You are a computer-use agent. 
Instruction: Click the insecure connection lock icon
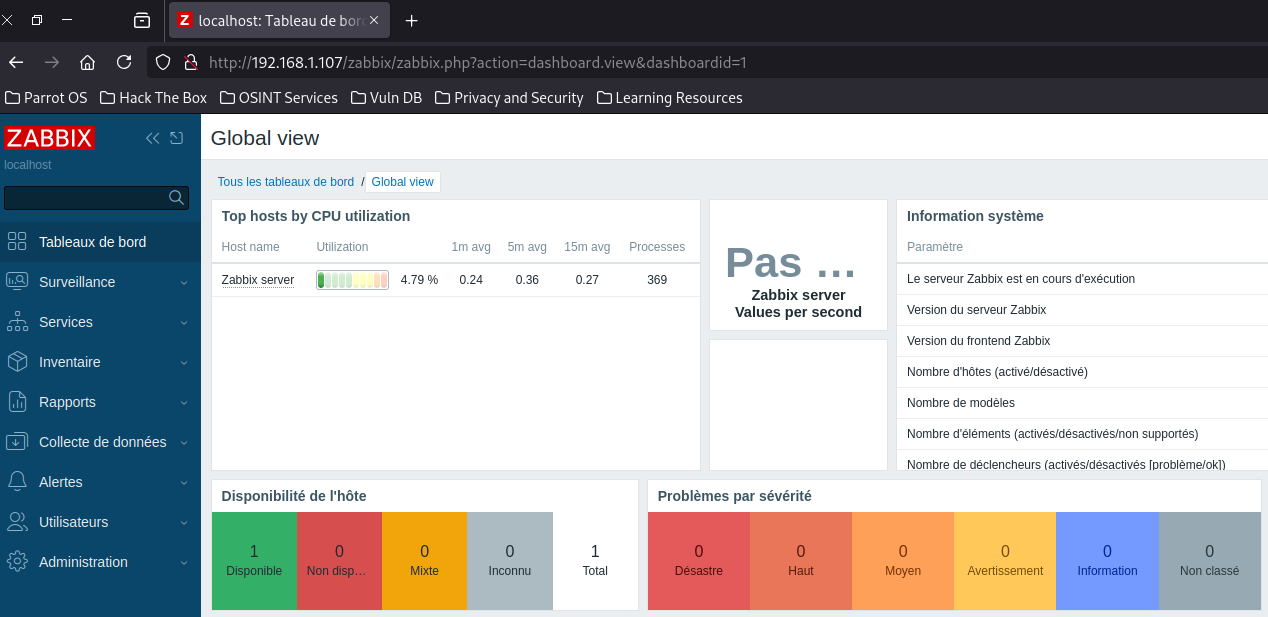coord(191,62)
